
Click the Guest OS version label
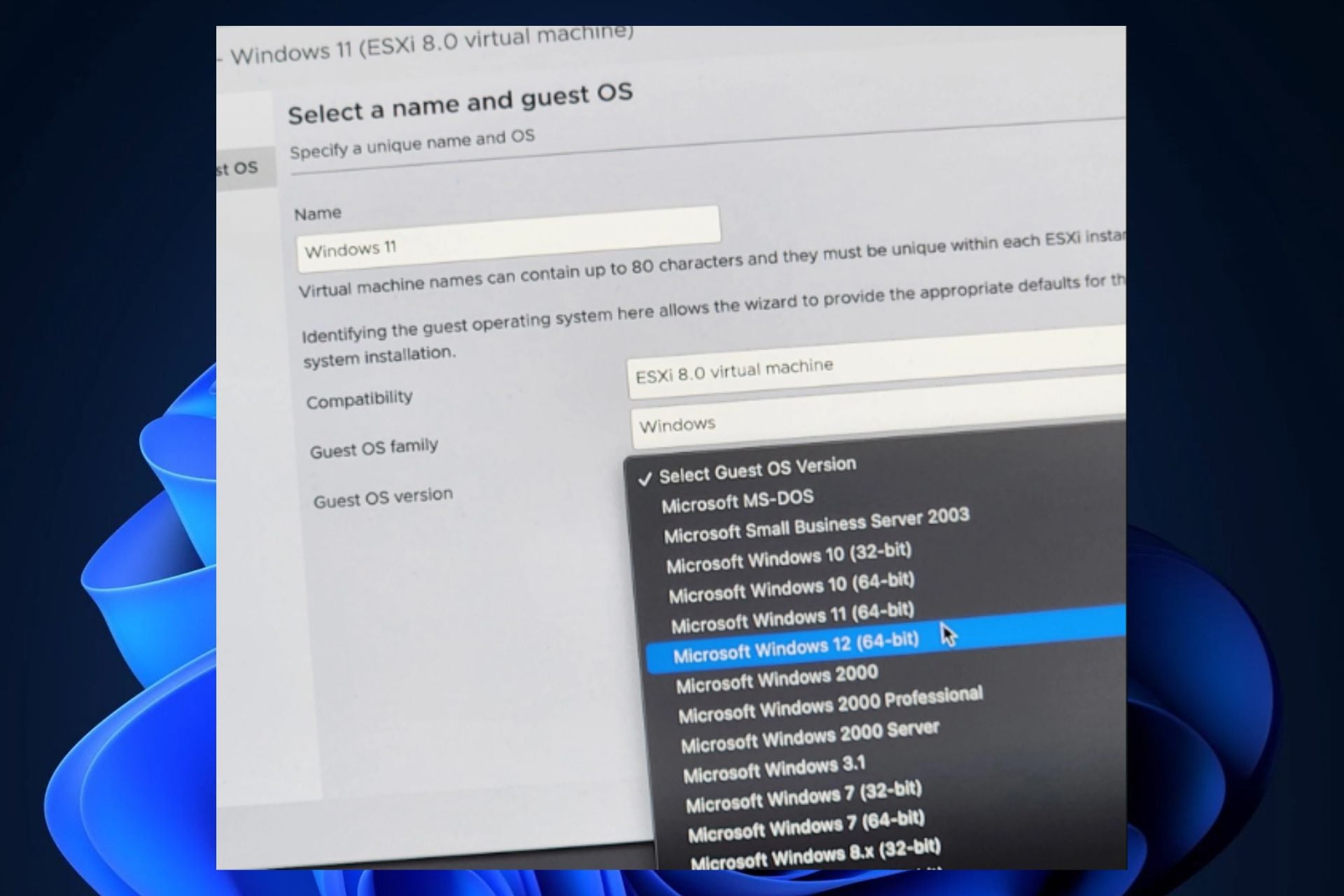point(383,497)
